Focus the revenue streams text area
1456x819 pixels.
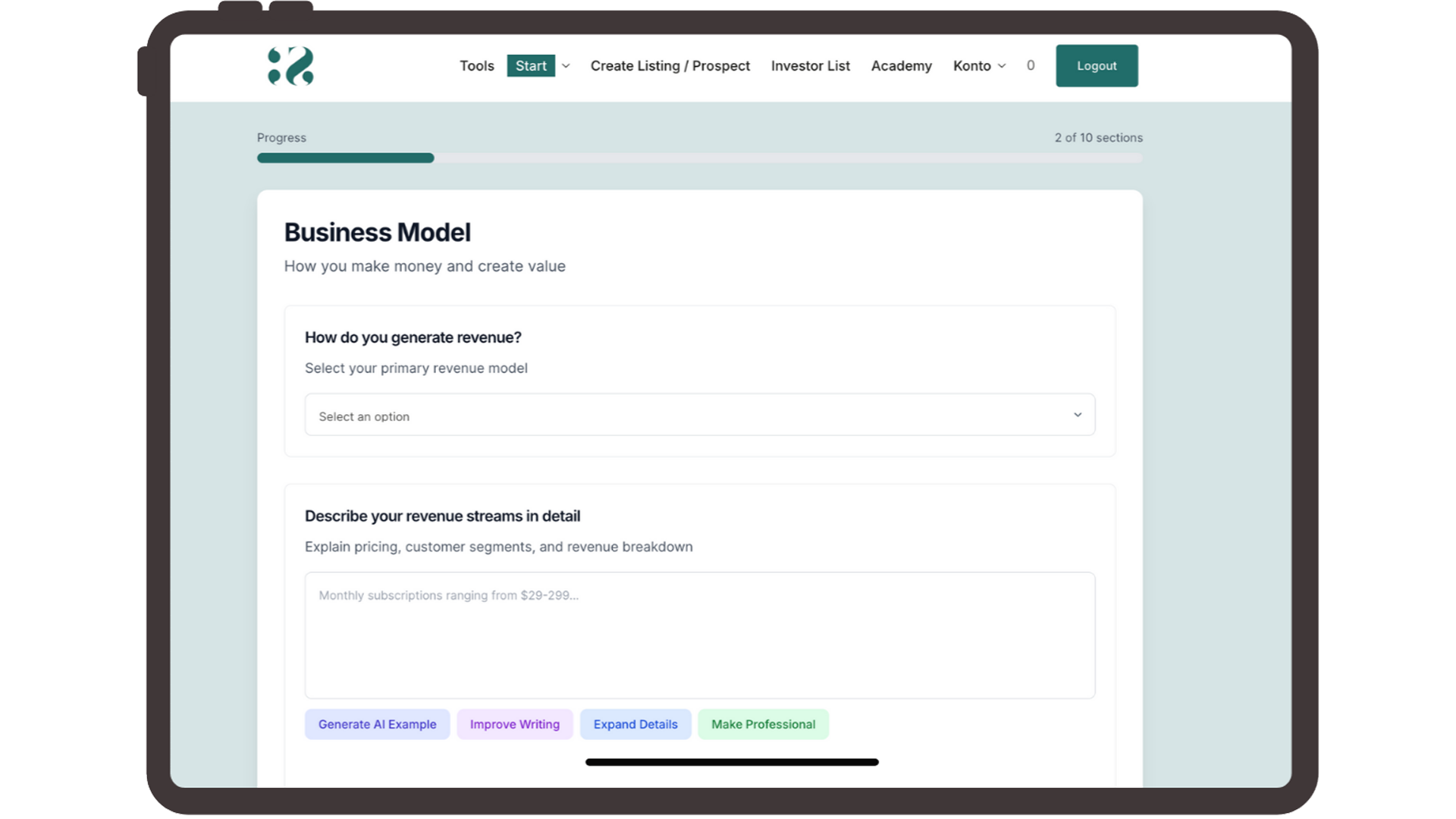[698, 635]
